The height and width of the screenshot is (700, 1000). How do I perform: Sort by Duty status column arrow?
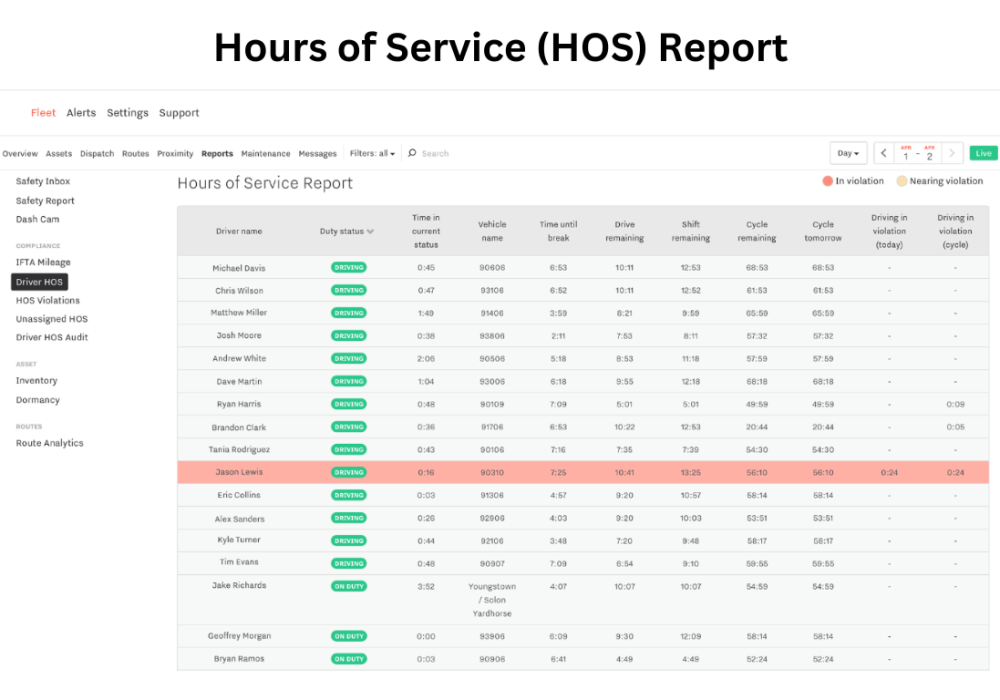370,232
